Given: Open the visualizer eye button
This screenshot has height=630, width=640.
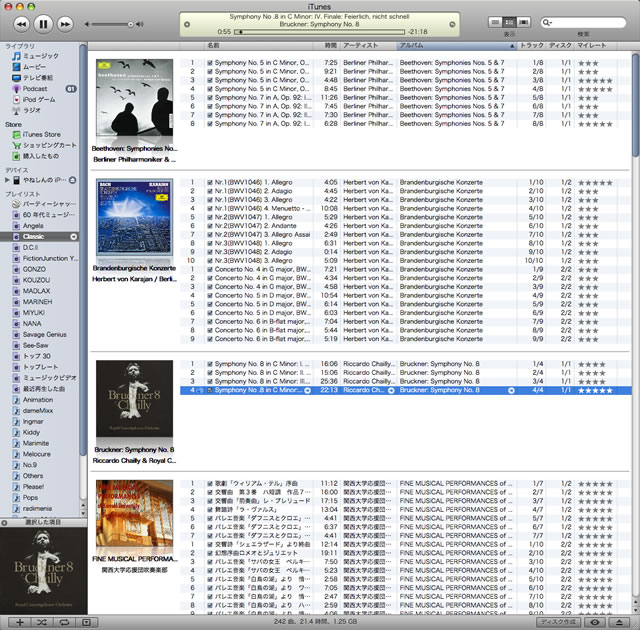Looking at the screenshot, I should (595, 622).
